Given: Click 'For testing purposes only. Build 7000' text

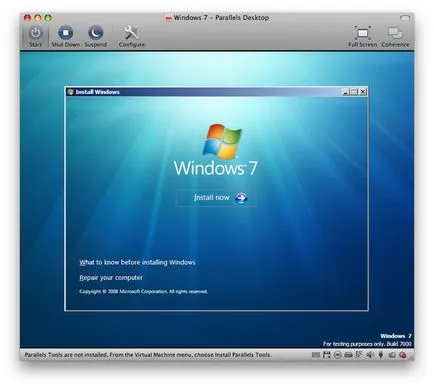Looking at the screenshot, I should (x=367, y=344).
